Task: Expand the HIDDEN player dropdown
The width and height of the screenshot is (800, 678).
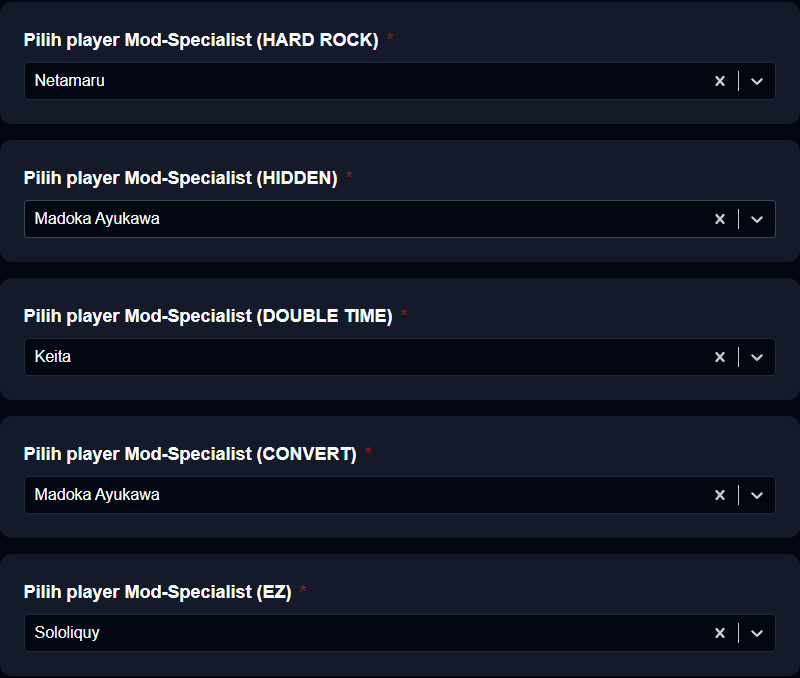Action: coord(757,219)
